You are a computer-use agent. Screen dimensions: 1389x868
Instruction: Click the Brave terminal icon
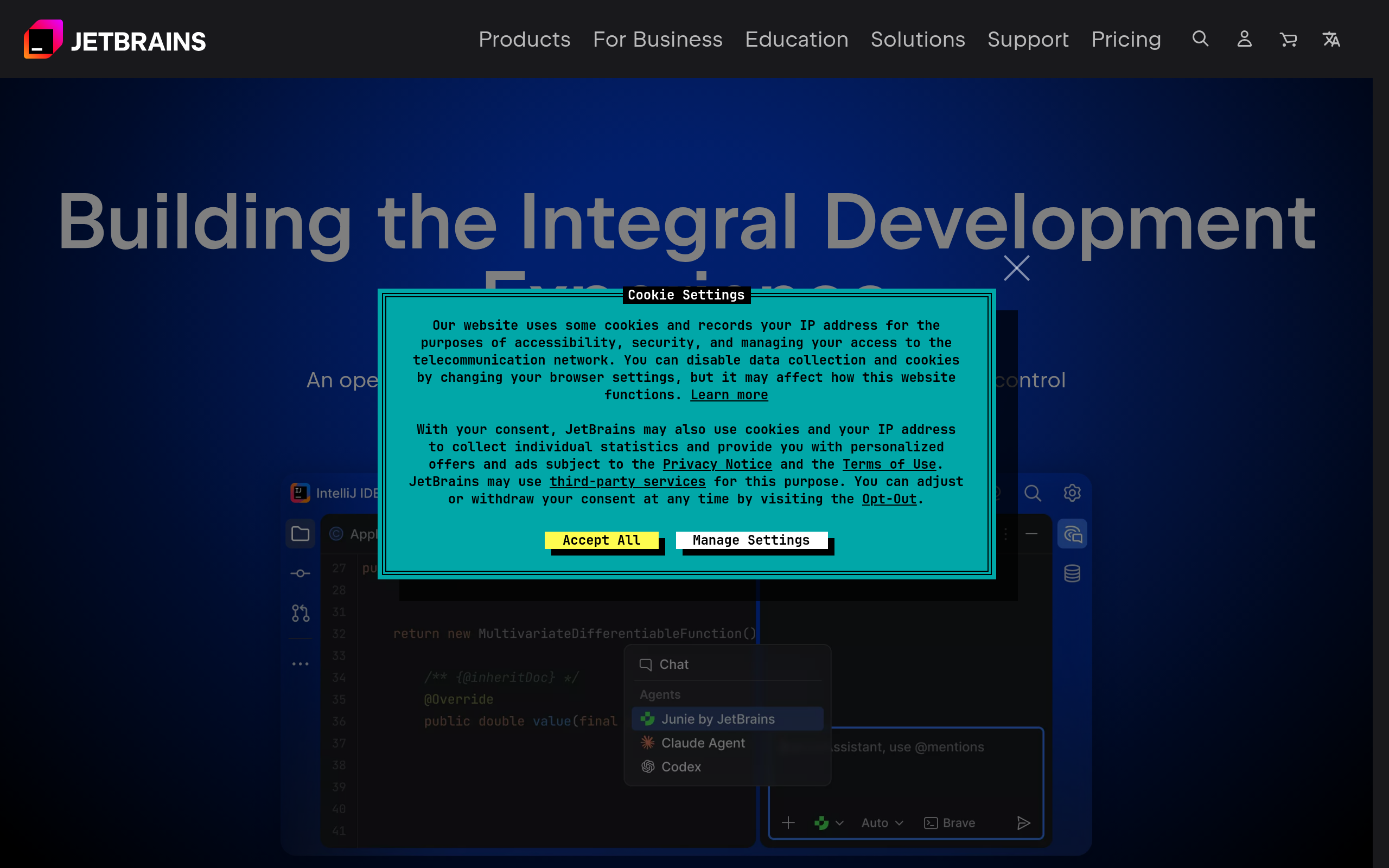[931, 822]
